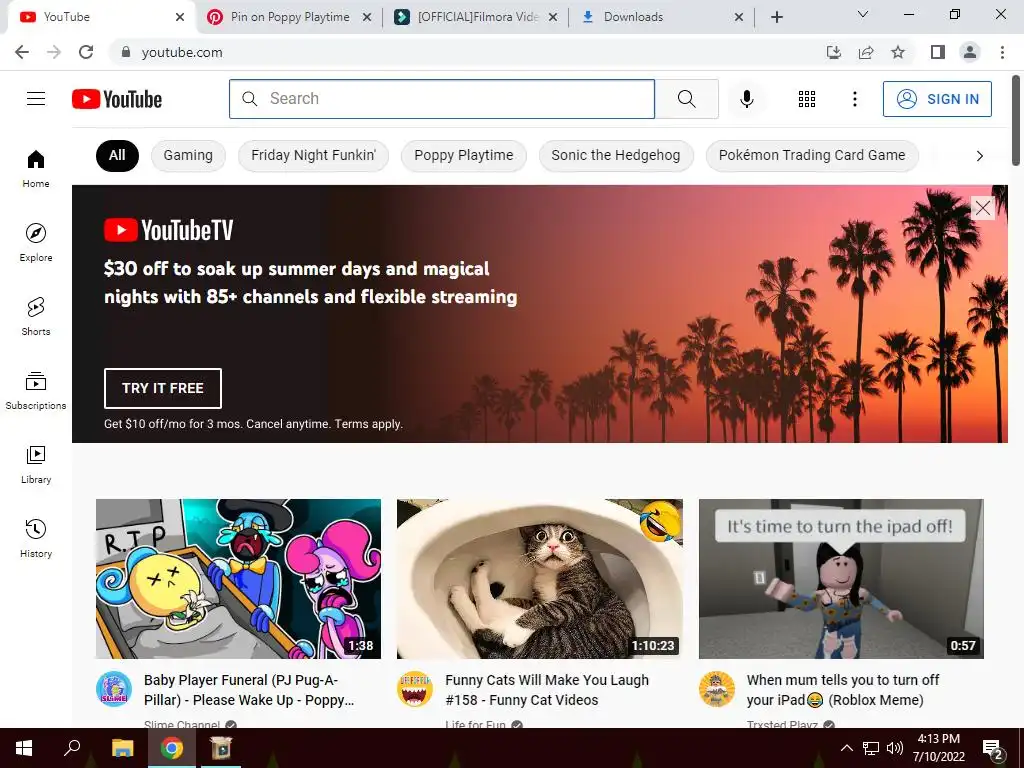Open Subscriptions in sidebar

pyautogui.click(x=36, y=390)
